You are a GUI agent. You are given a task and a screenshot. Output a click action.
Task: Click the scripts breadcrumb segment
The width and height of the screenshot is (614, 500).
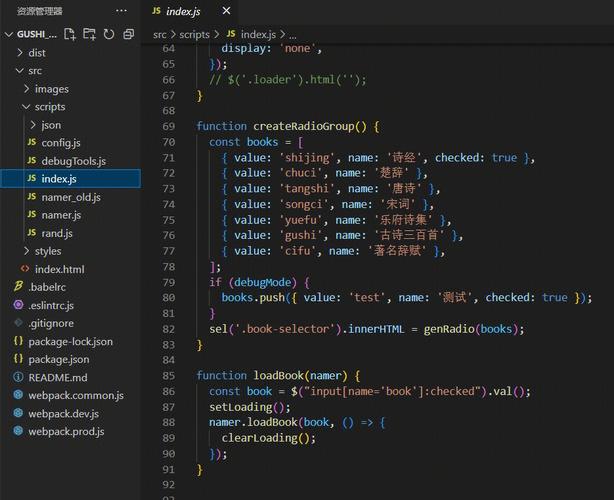(194, 35)
